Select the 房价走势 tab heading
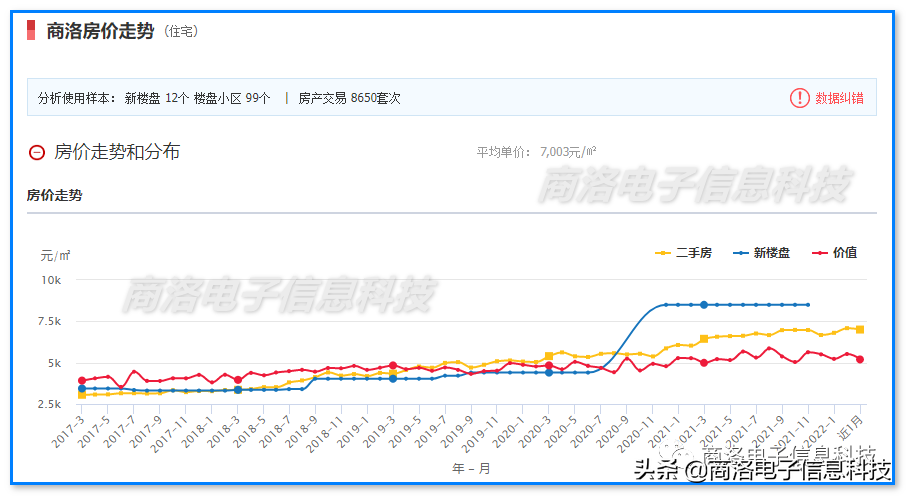906x496 pixels. coord(54,195)
